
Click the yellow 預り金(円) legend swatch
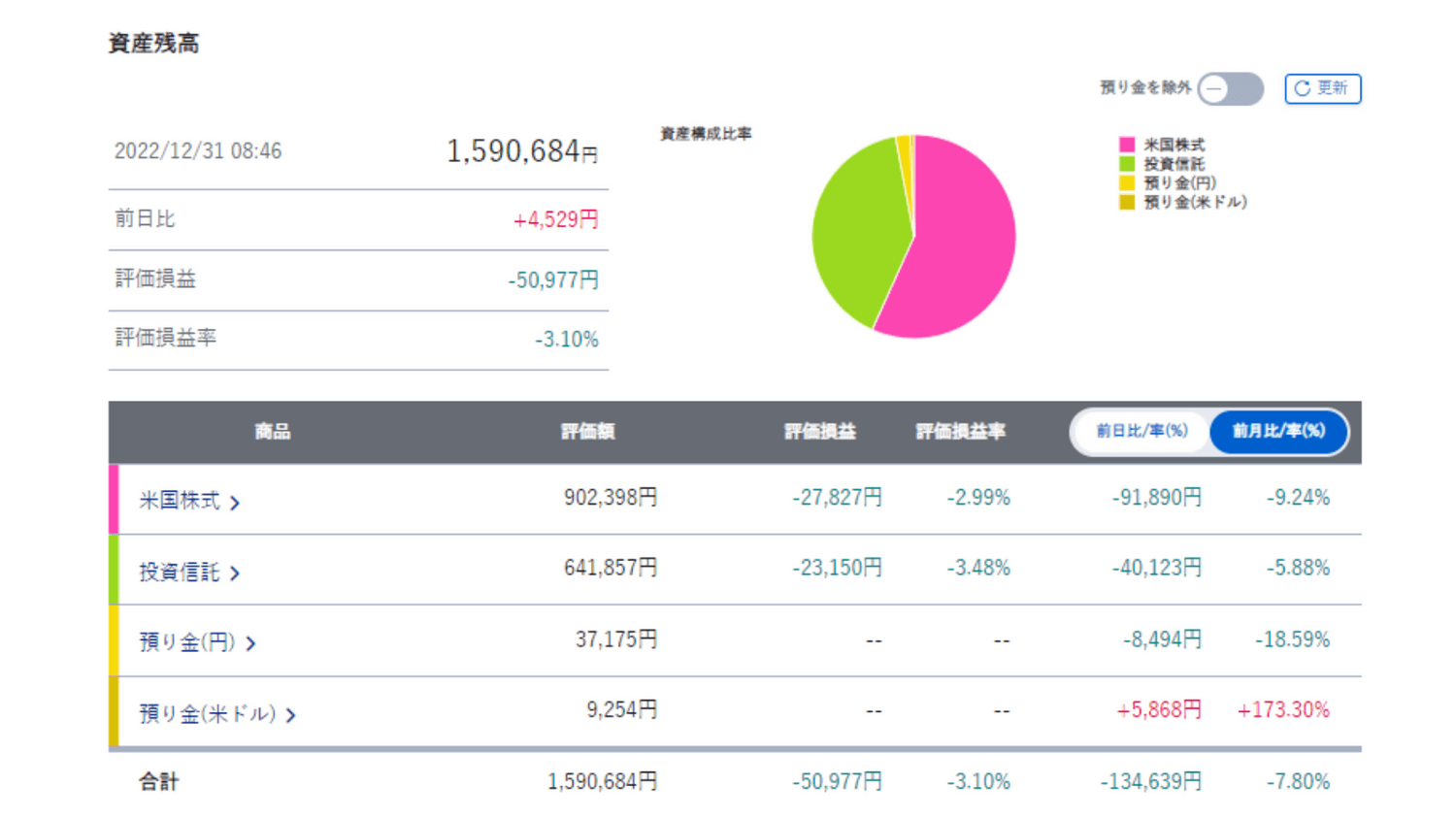tap(1126, 182)
